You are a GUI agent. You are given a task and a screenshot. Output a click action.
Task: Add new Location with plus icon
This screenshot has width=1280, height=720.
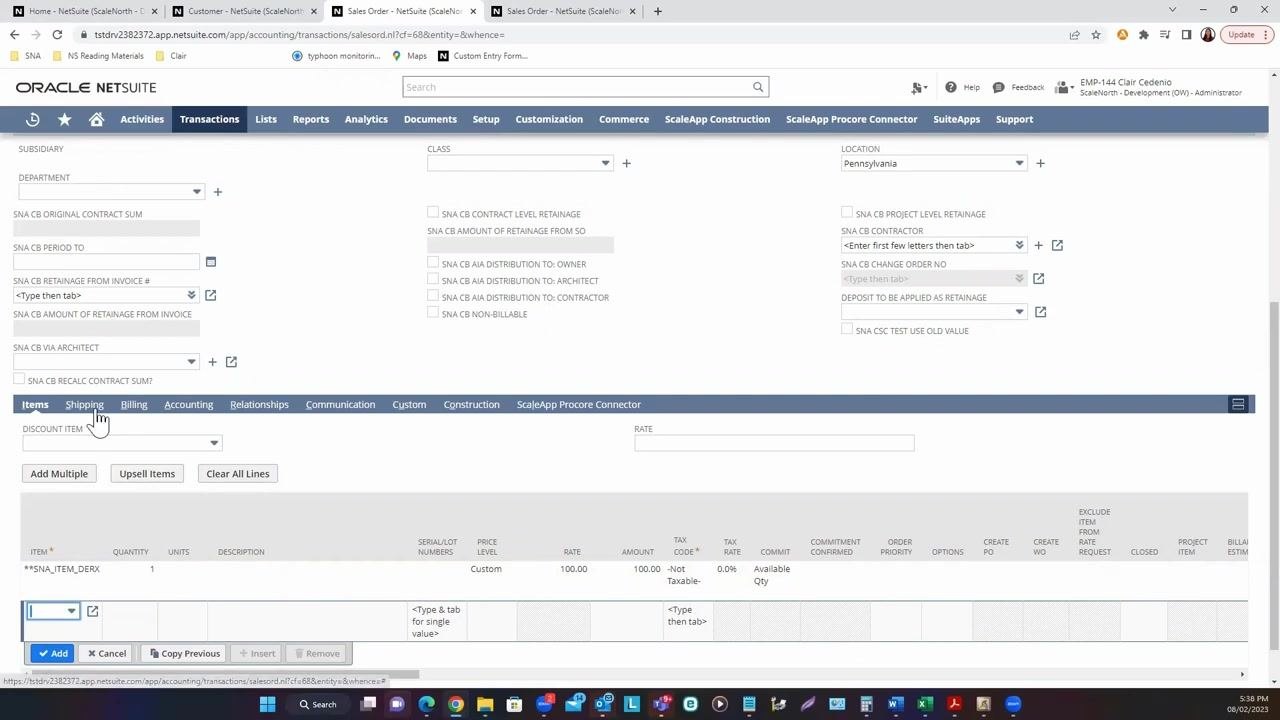pyautogui.click(x=1040, y=163)
